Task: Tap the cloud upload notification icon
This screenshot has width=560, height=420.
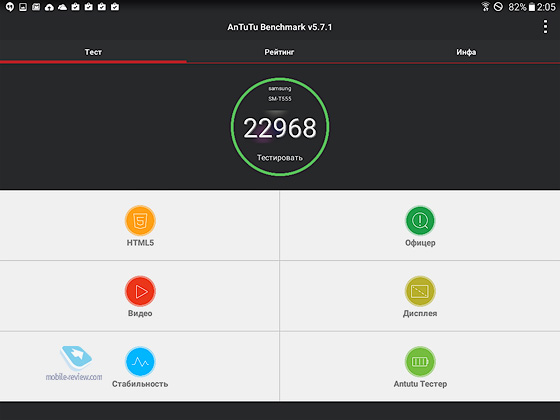Action: tap(49, 7)
